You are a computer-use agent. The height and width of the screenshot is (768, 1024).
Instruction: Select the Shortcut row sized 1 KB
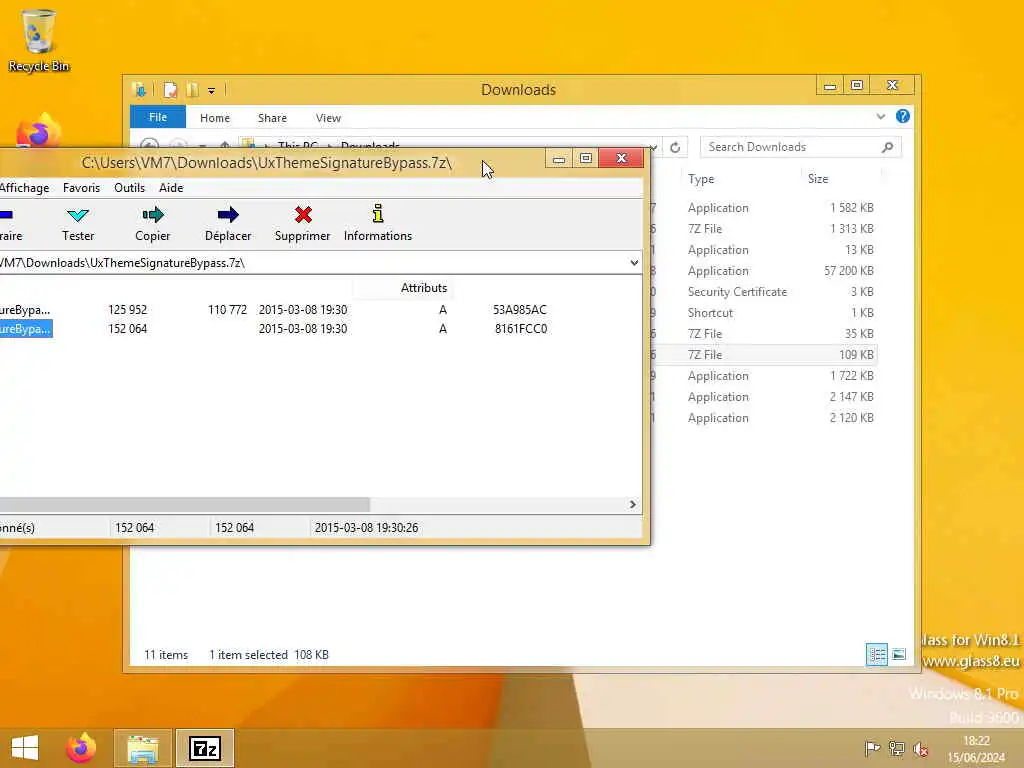(x=764, y=313)
